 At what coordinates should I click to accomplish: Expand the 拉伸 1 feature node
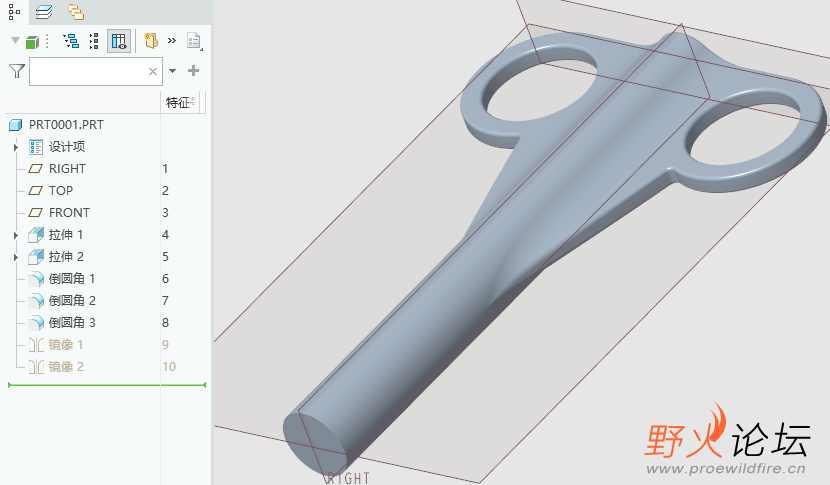[16, 235]
